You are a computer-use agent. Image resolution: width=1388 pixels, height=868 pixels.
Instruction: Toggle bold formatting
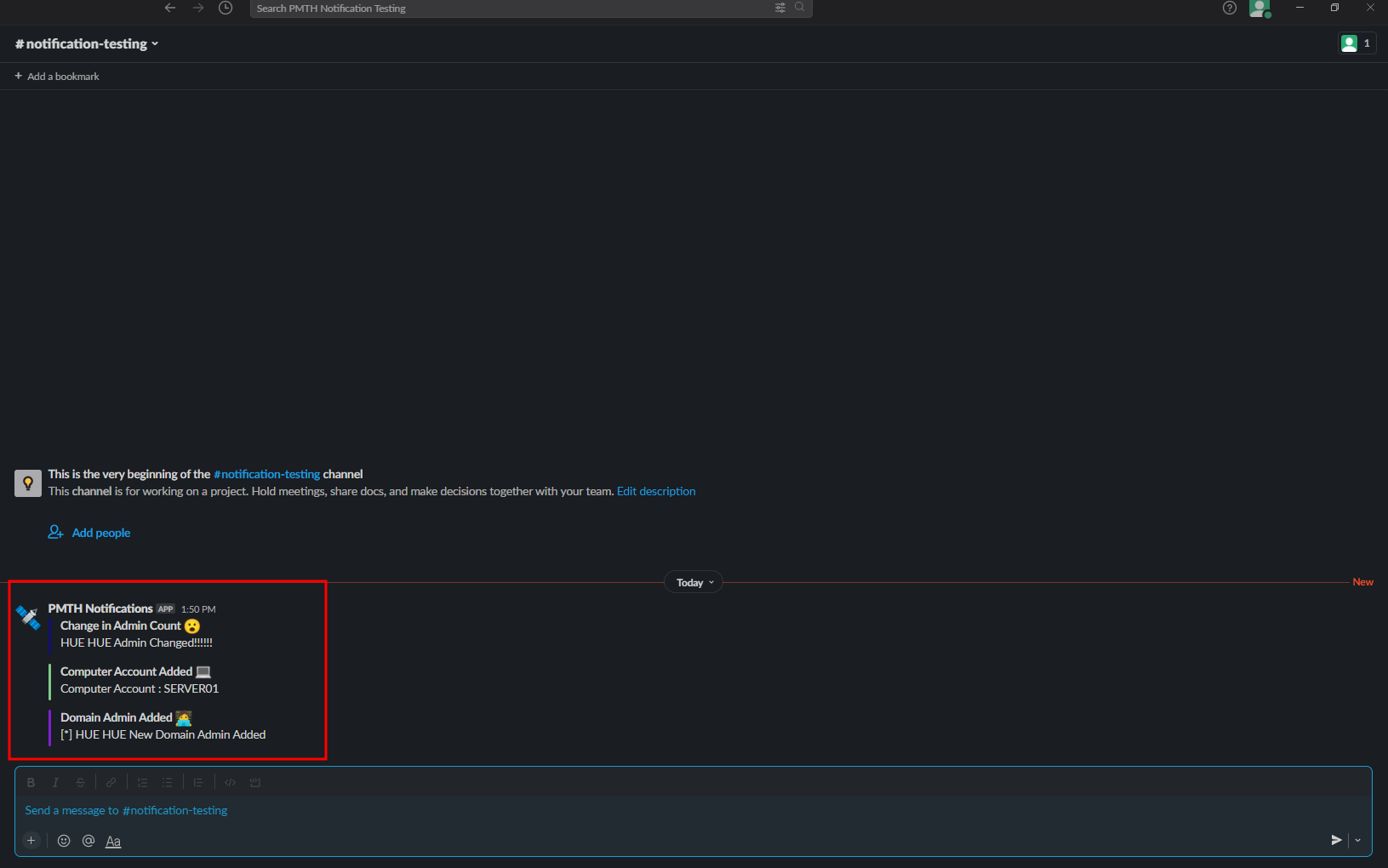point(31,783)
